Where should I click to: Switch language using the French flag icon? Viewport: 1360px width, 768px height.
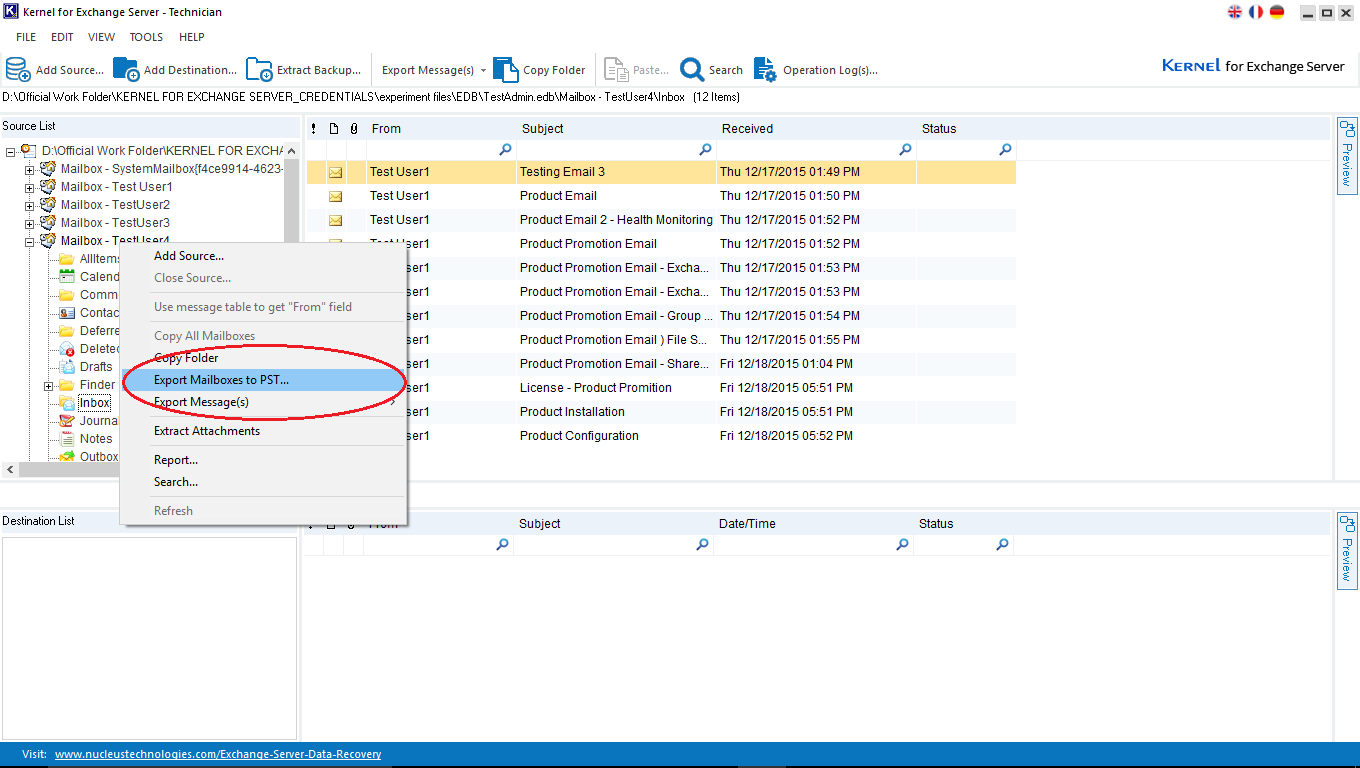[1256, 12]
